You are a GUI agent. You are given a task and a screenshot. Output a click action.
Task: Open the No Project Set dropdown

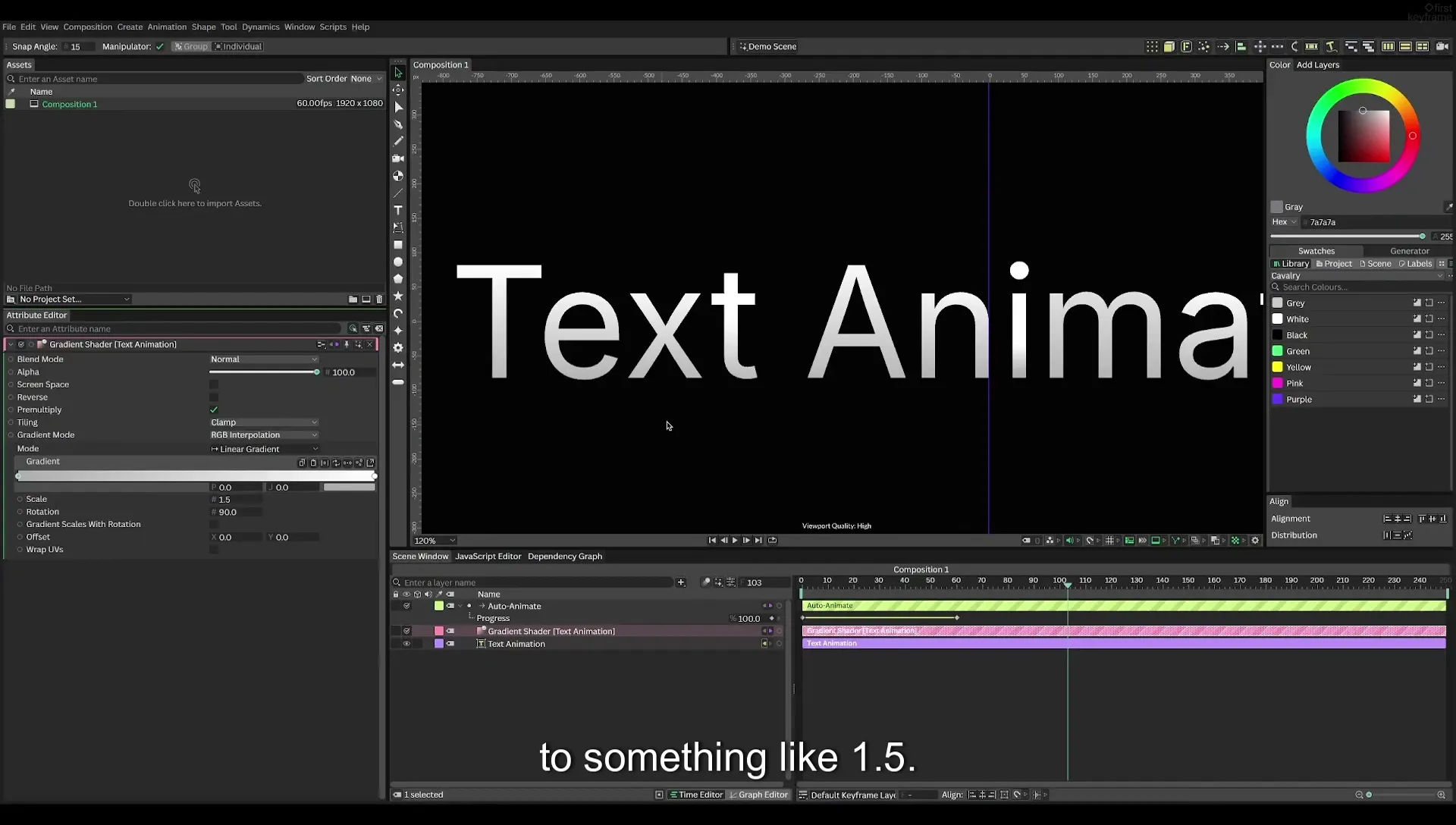pyautogui.click(x=74, y=300)
